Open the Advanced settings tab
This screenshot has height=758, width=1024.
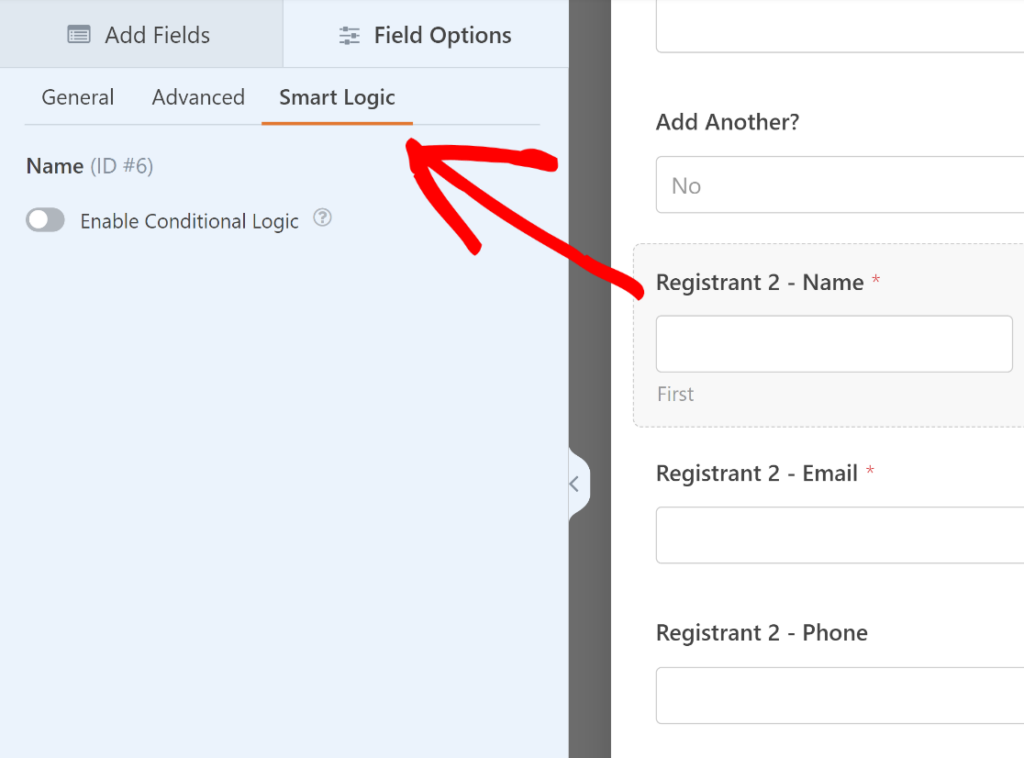click(x=198, y=97)
